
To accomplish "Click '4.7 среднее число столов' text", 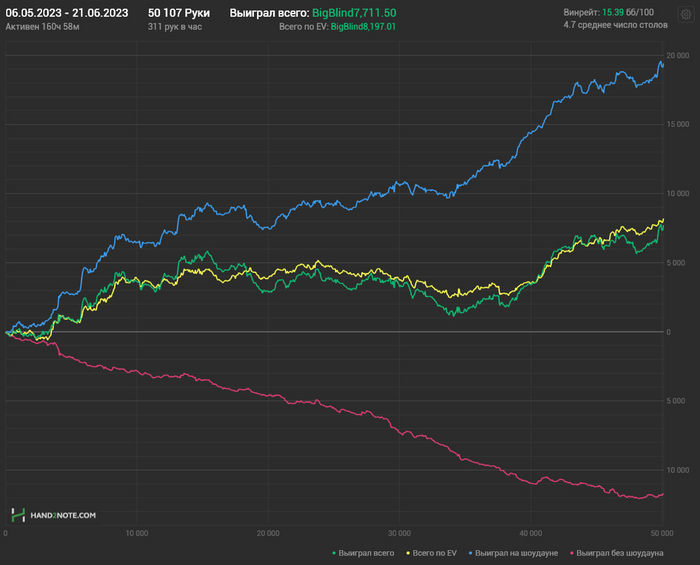I will (x=615, y=25).
